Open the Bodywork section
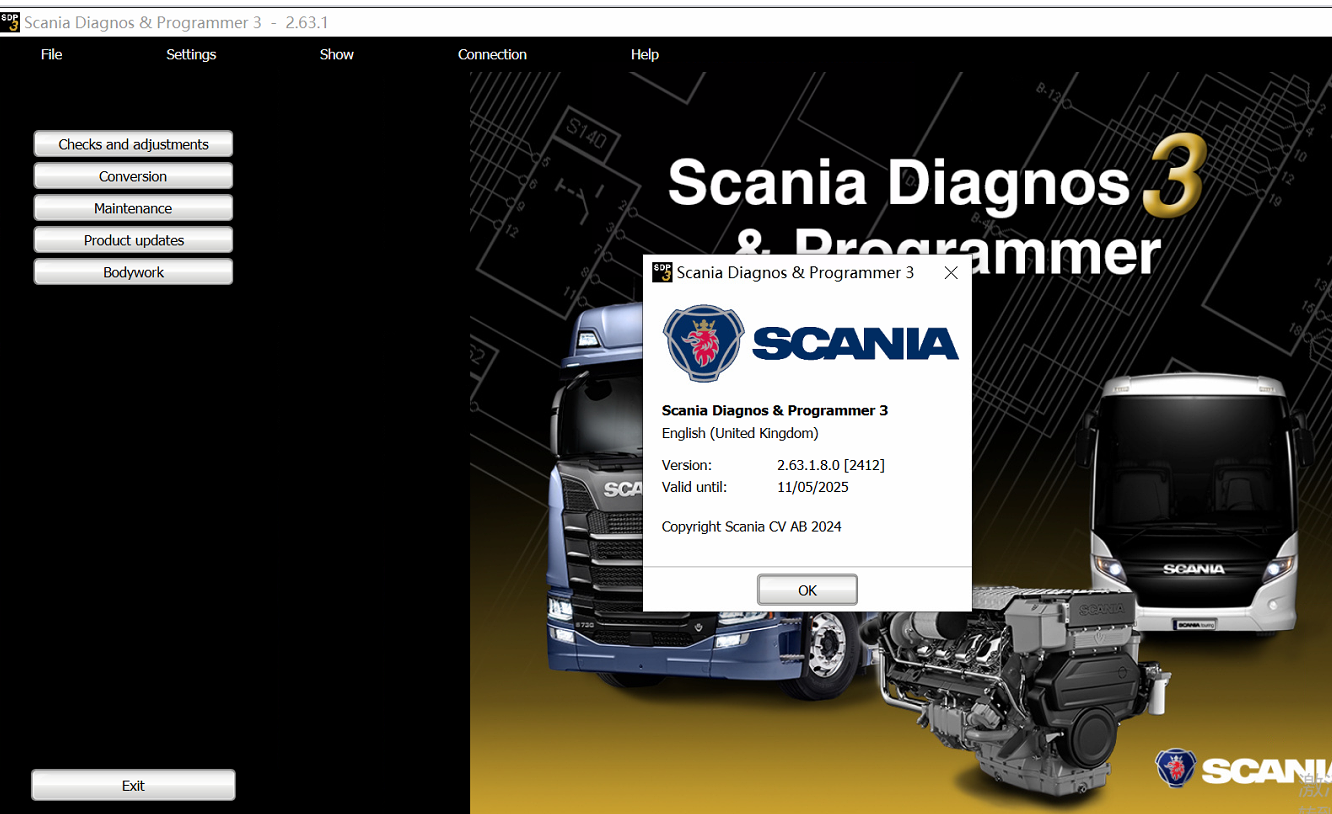1332x814 pixels. tap(132, 271)
